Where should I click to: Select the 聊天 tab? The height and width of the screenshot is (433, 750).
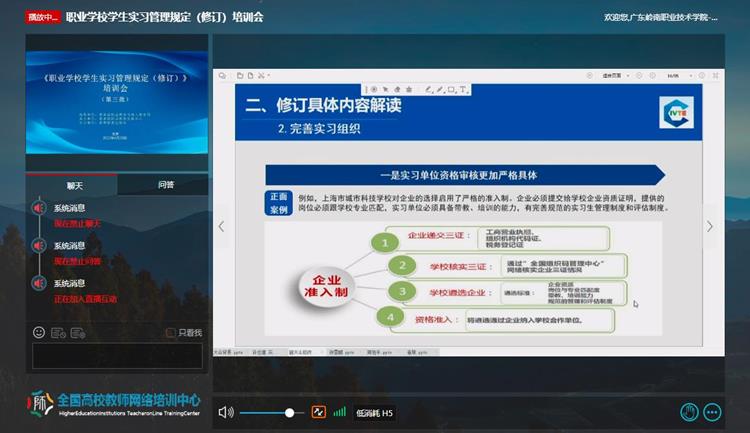[x=74, y=184]
